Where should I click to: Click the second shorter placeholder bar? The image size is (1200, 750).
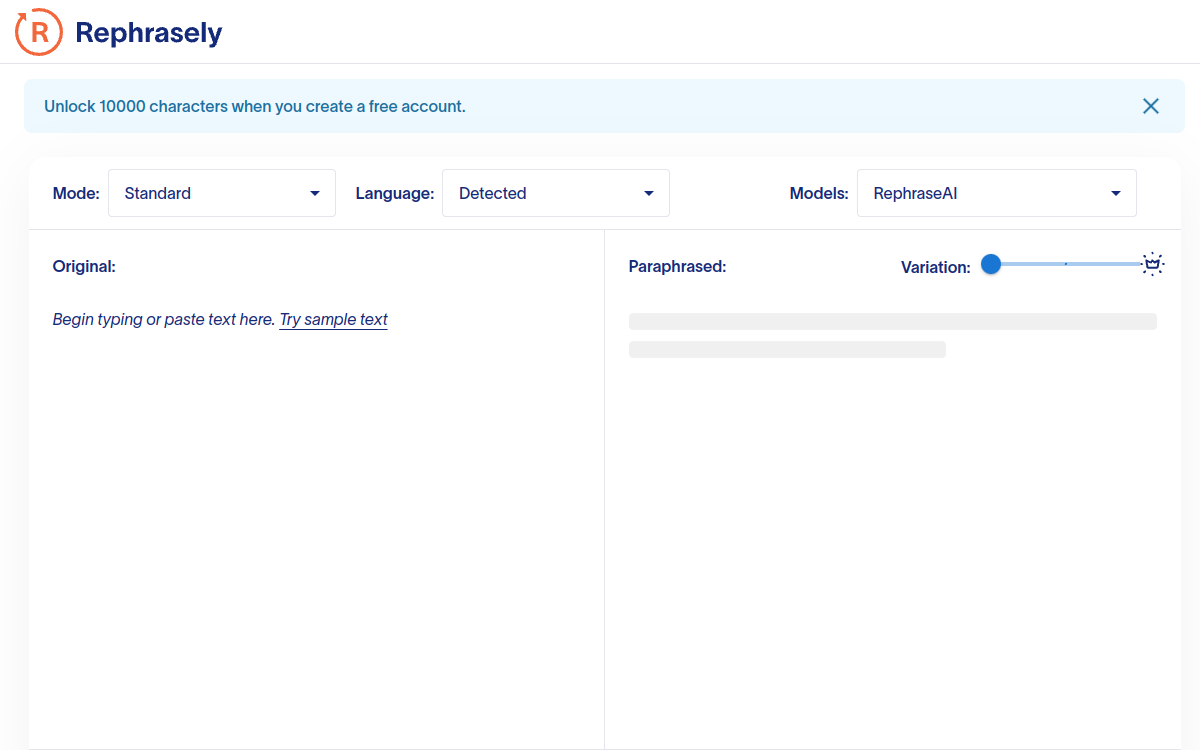pyautogui.click(x=787, y=349)
